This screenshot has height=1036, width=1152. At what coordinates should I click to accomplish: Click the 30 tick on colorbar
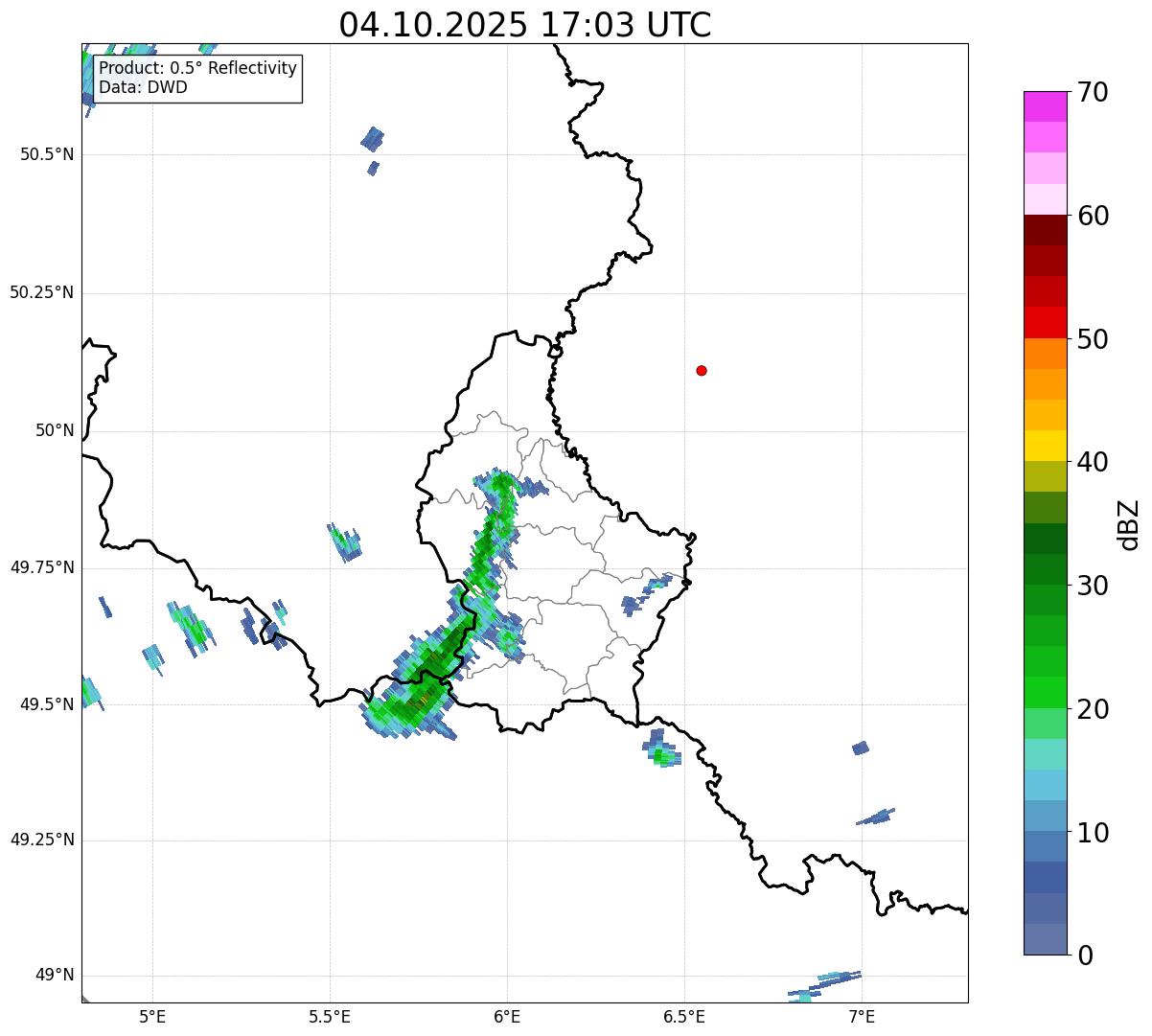1093,586
